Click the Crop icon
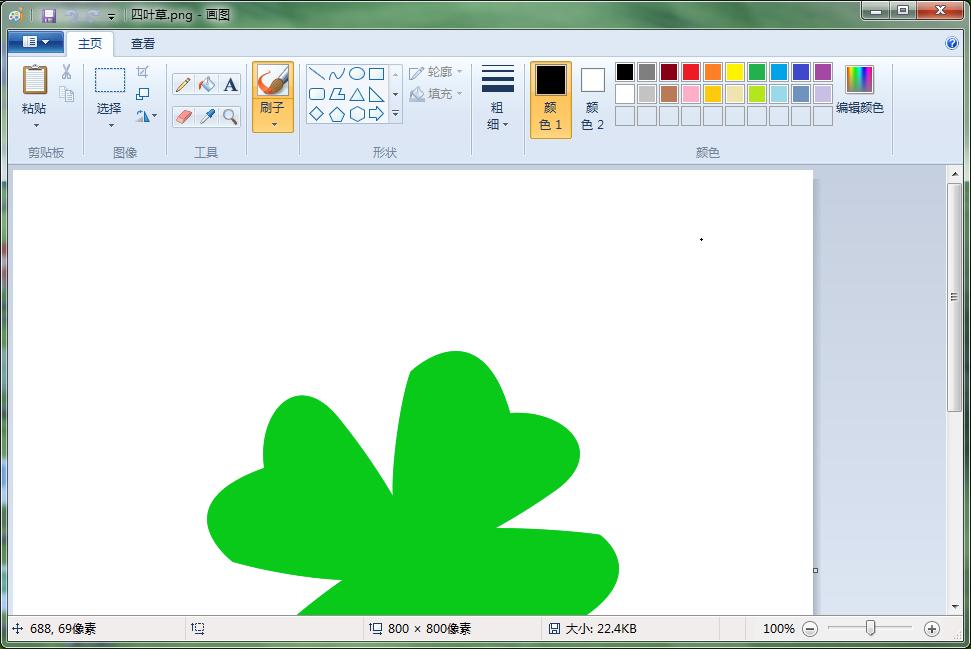 (x=142, y=72)
